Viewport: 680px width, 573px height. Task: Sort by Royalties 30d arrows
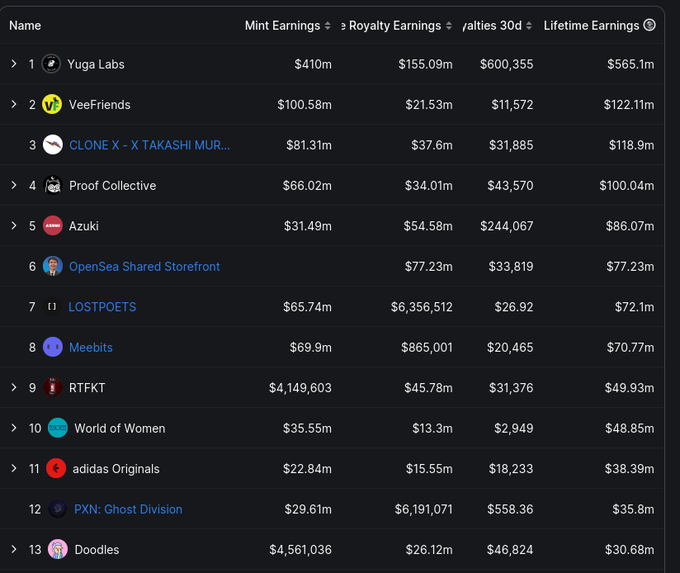529,26
